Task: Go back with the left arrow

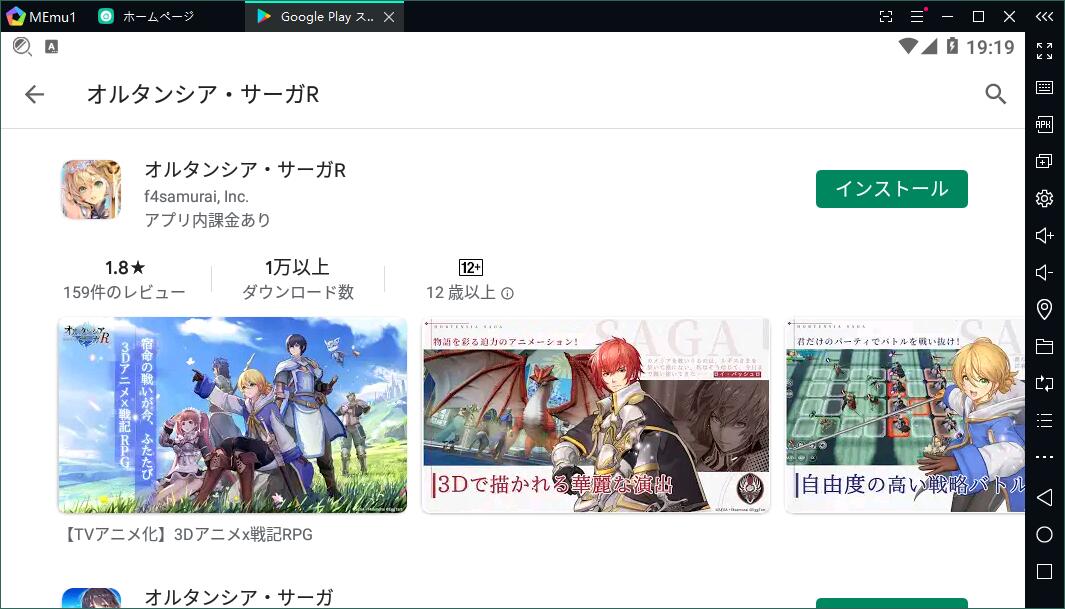Action: pyautogui.click(x=35, y=94)
